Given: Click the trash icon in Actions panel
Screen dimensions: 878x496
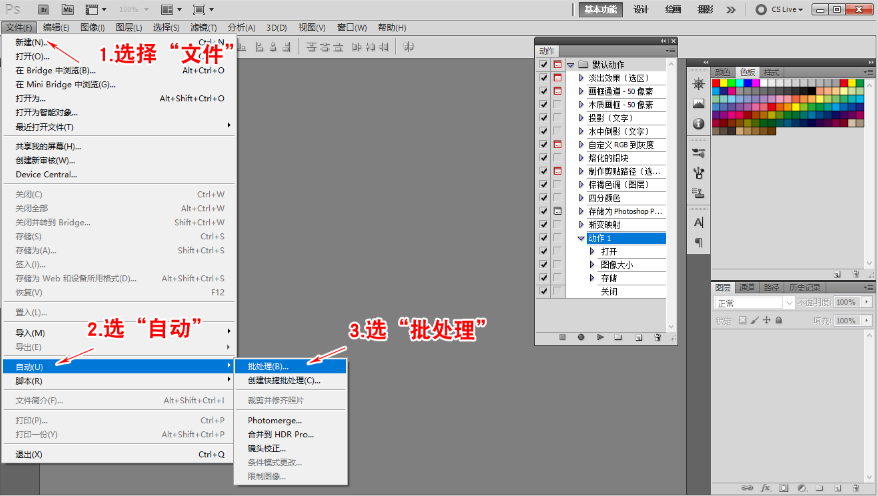Looking at the screenshot, I should [x=656, y=337].
